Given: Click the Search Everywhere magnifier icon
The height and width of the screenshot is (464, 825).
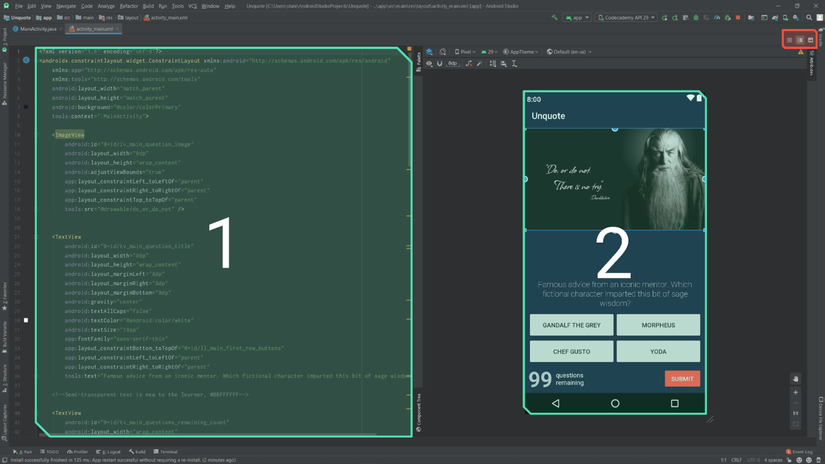Looking at the screenshot, I should 809,17.
